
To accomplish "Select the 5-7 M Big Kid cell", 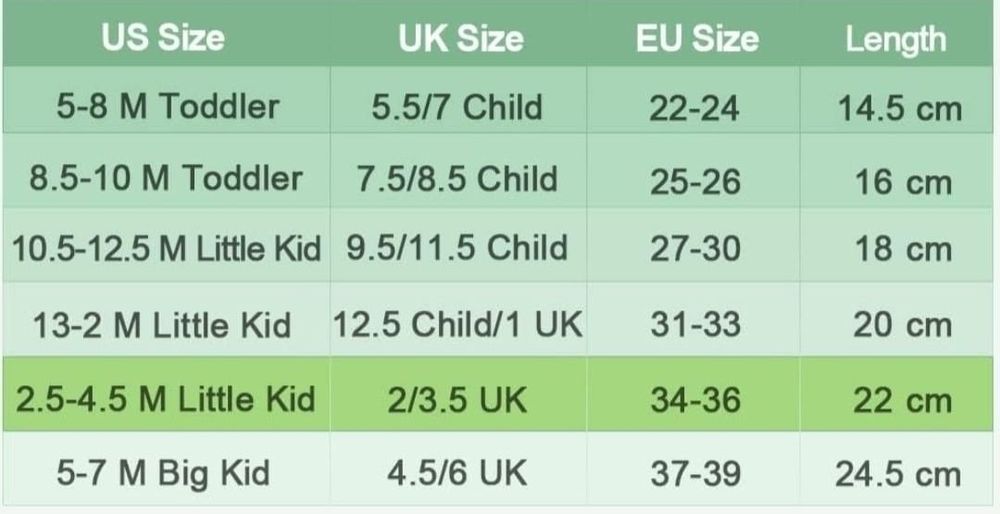I will coord(163,472).
